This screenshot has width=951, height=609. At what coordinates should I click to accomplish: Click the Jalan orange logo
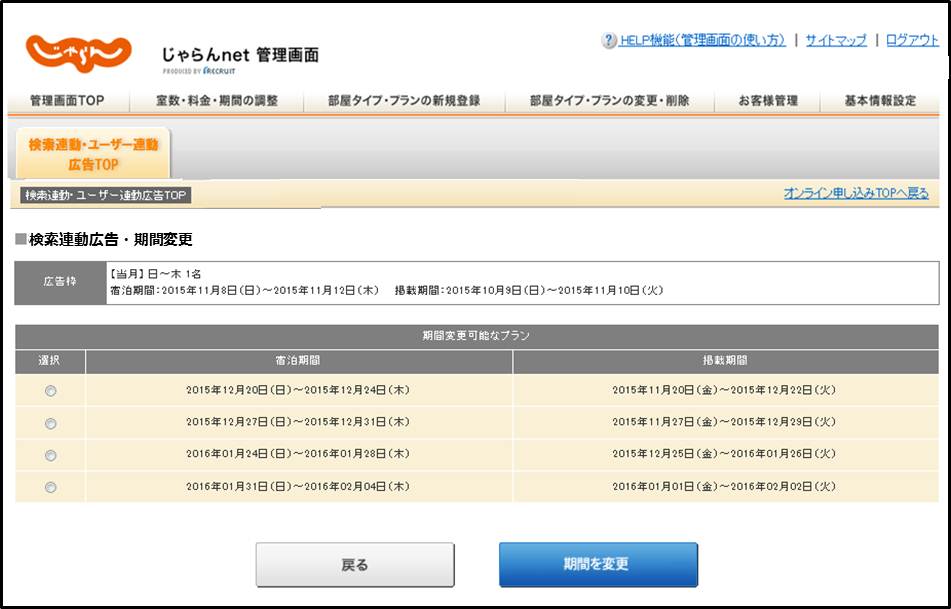pyautogui.click(x=78, y=53)
